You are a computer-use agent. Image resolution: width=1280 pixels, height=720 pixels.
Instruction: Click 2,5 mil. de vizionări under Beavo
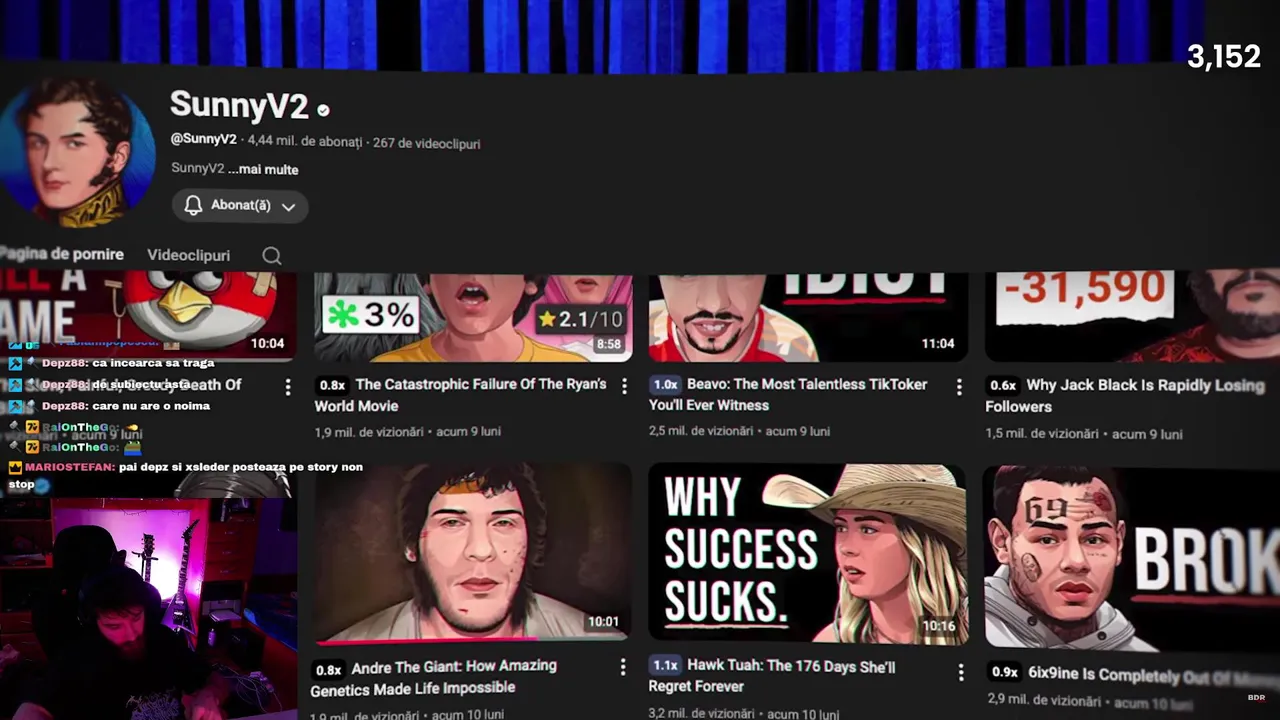tap(701, 431)
